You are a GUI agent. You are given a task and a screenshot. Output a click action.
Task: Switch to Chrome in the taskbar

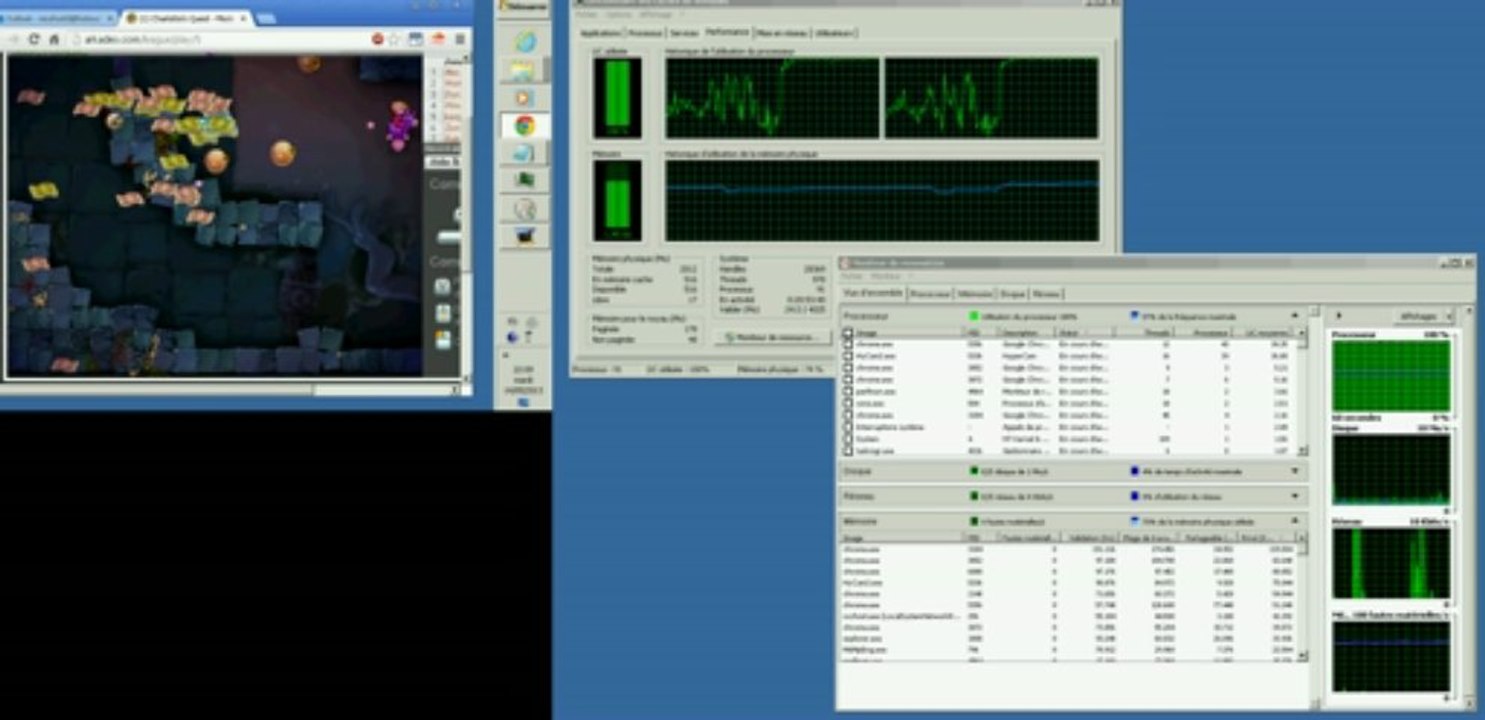pyautogui.click(x=524, y=126)
